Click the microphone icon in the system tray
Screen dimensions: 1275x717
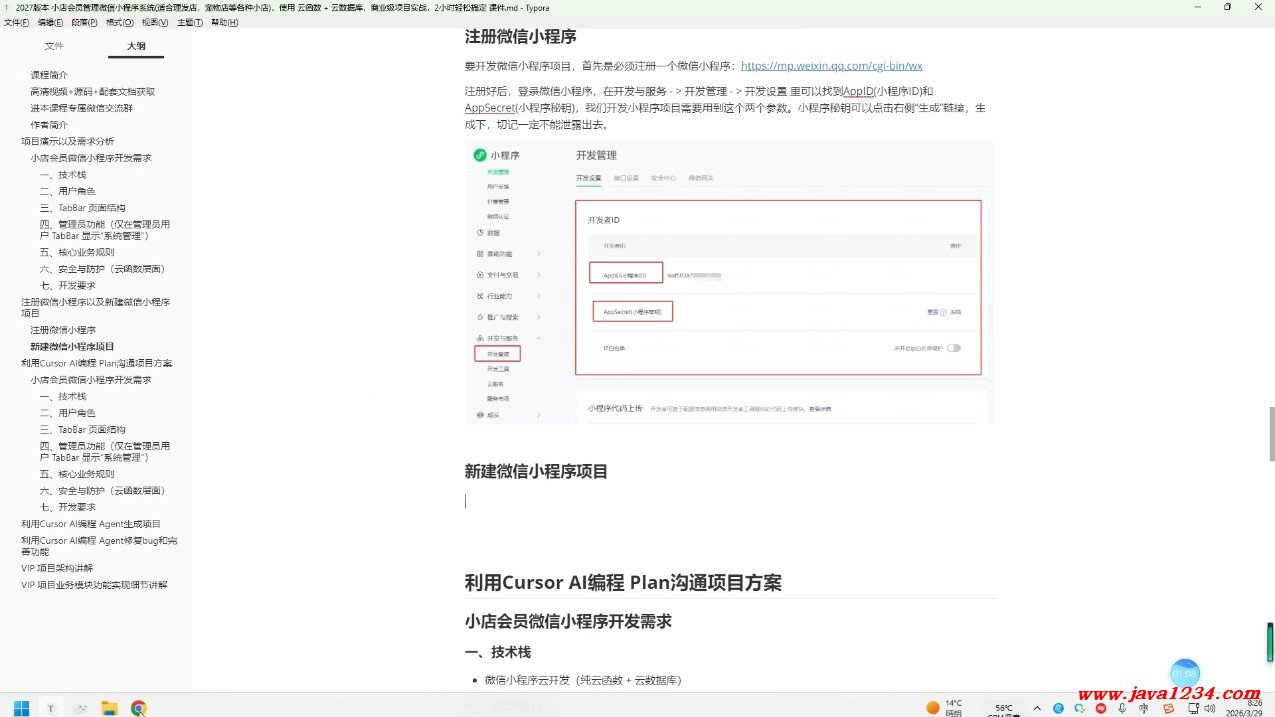[1122, 708]
